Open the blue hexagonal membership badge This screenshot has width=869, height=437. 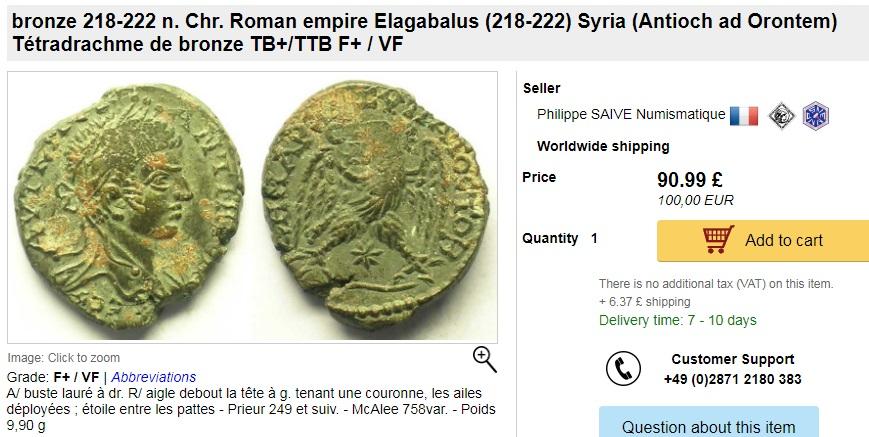pyautogui.click(x=816, y=116)
